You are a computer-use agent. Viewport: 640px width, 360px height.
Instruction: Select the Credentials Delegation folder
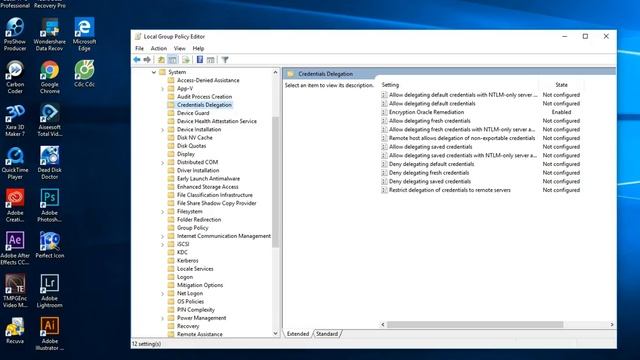(x=204, y=105)
